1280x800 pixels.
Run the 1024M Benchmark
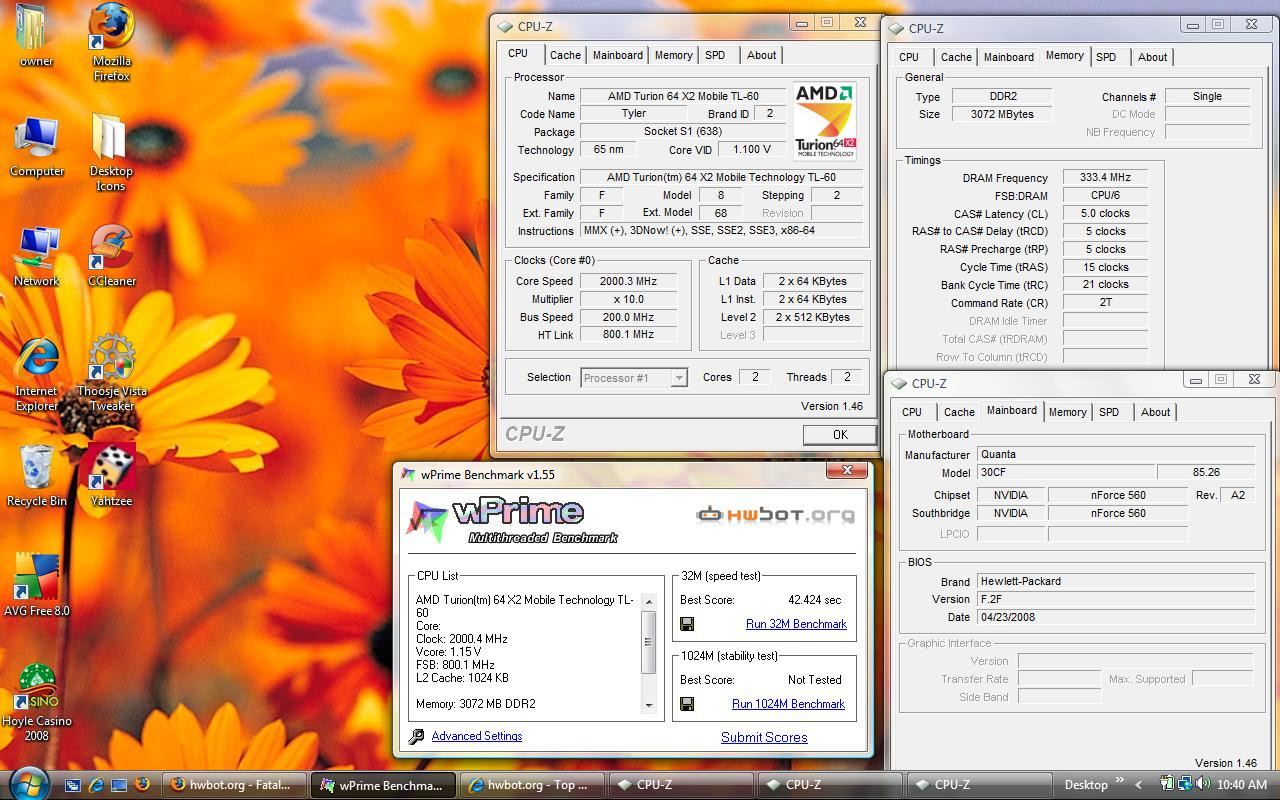point(788,704)
